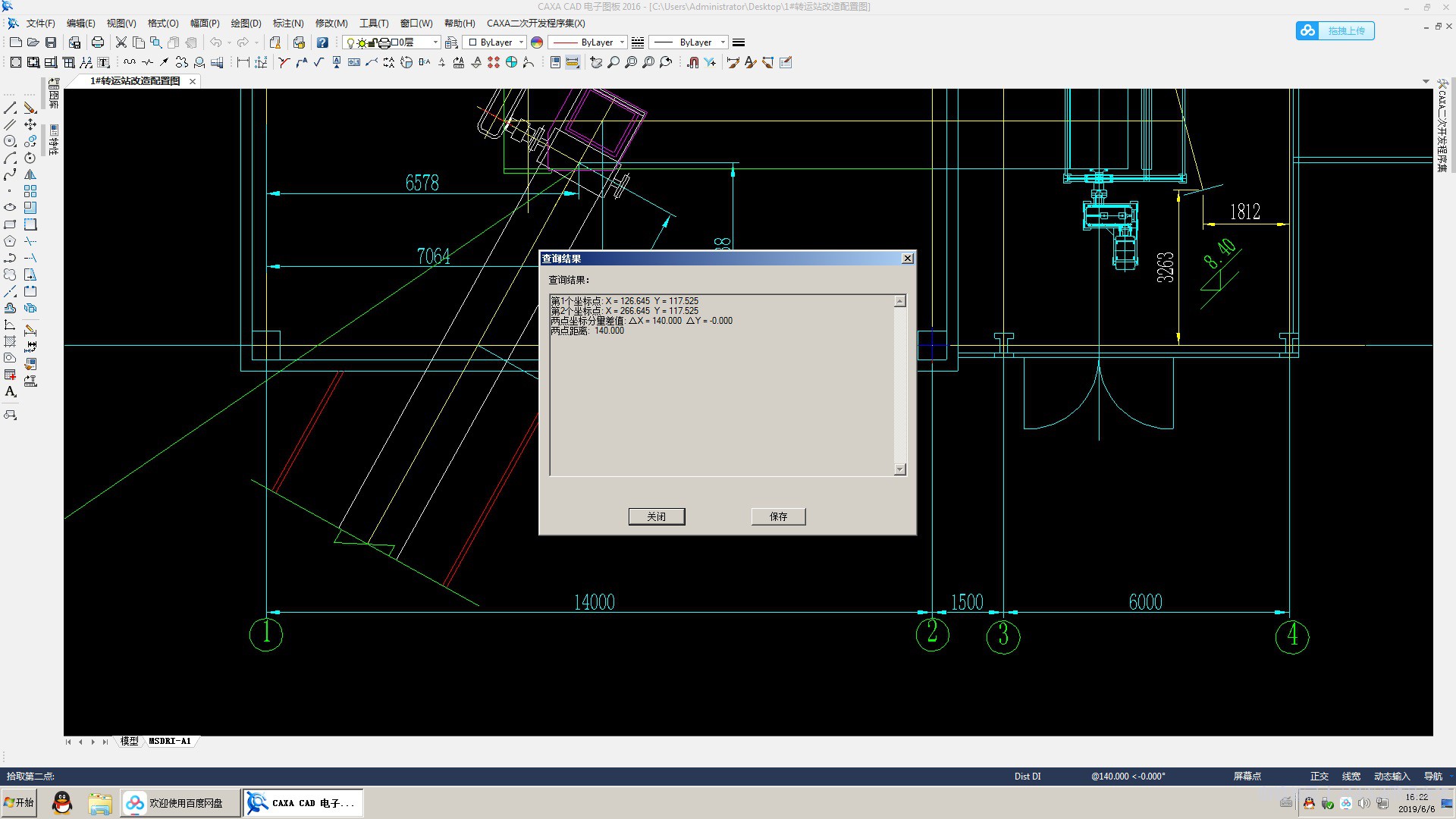The height and width of the screenshot is (819, 1456).
Task: Click the Print icon in toolbar
Action: point(98,42)
